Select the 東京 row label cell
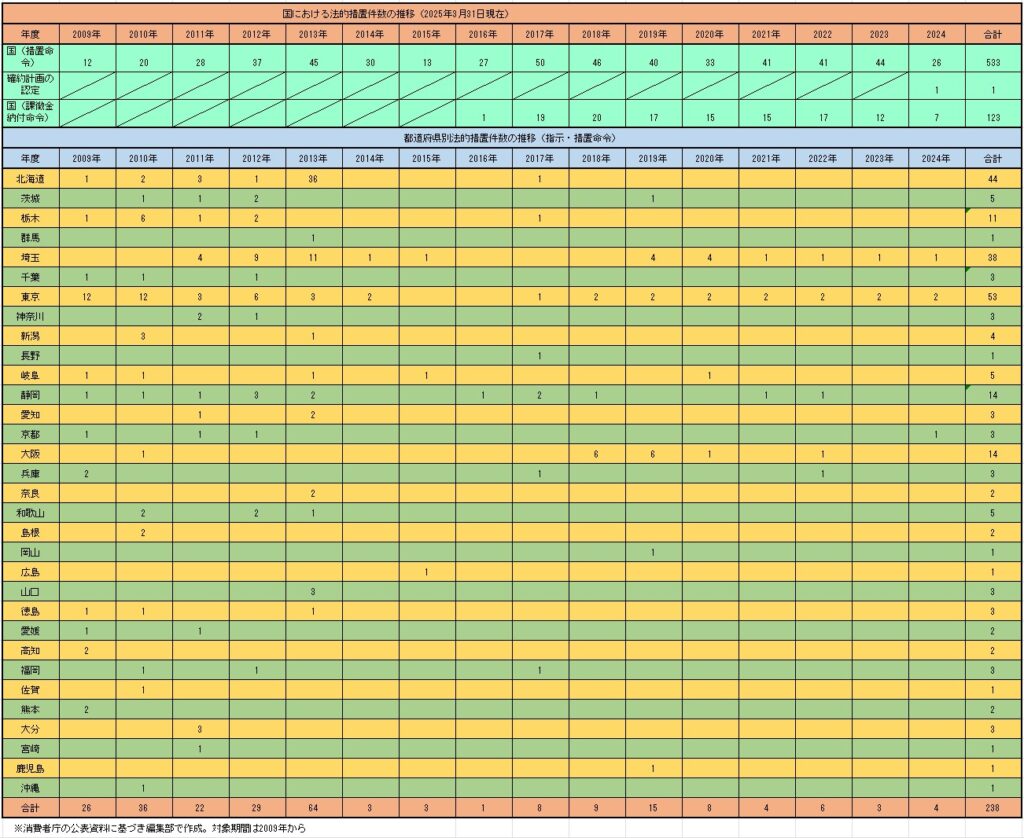Screen dimensions: 1024x838 coord(30,296)
